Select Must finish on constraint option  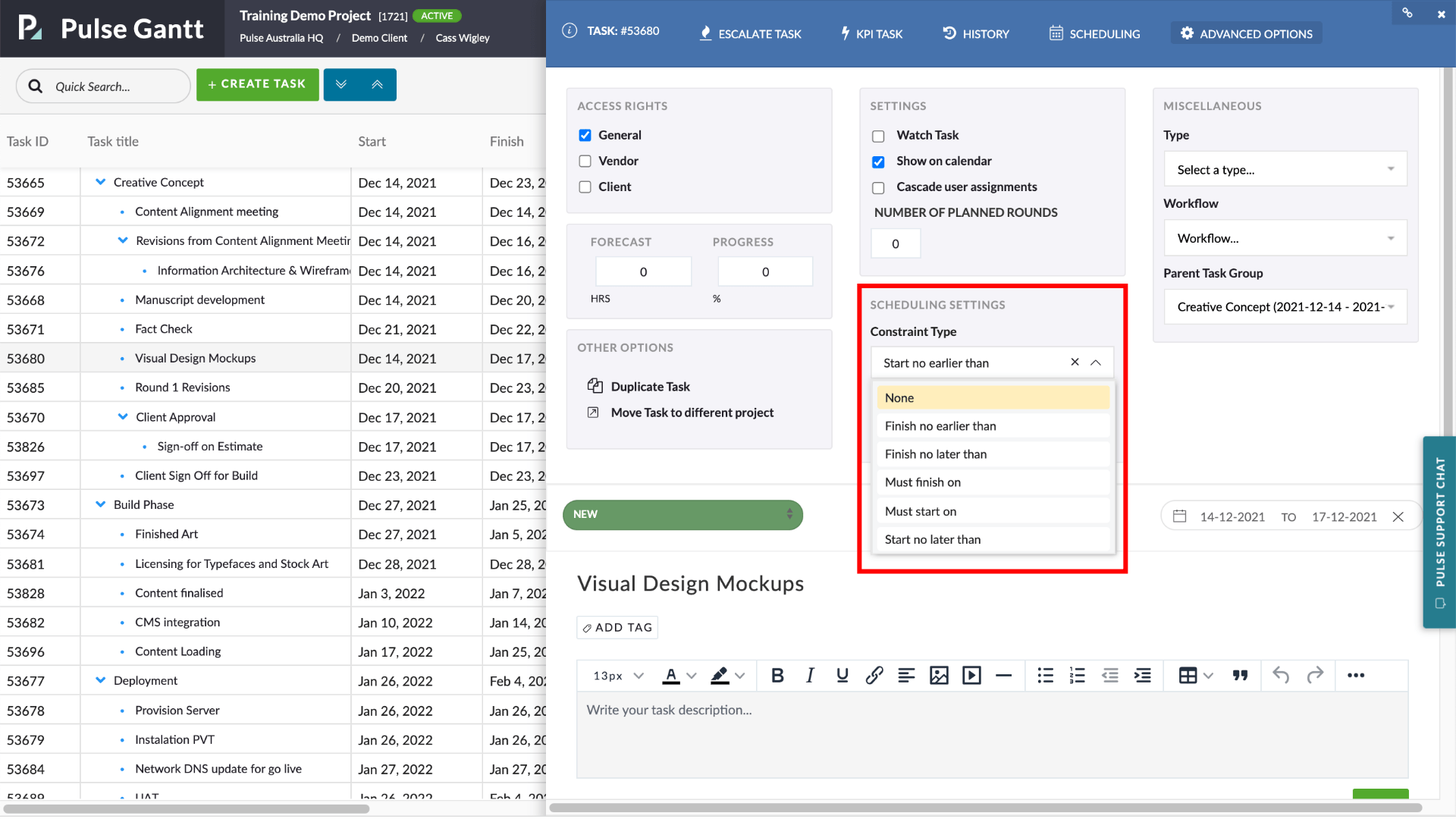922,482
